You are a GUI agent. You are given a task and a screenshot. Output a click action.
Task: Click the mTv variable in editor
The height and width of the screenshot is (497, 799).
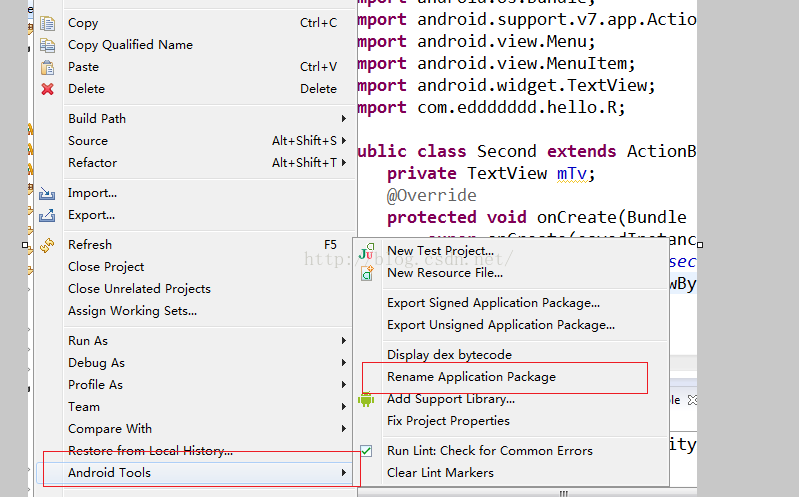coord(571,174)
